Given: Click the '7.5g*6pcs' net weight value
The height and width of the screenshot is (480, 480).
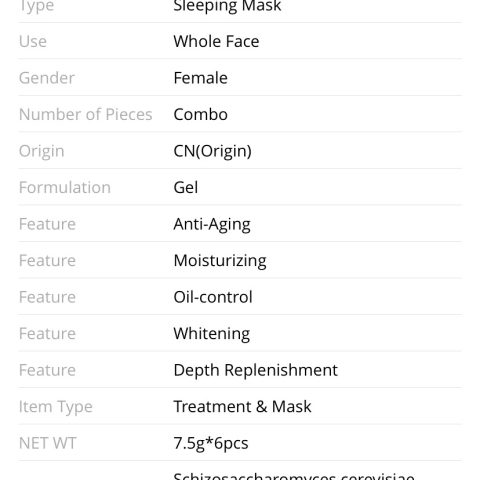Looking at the screenshot, I should (211, 444).
